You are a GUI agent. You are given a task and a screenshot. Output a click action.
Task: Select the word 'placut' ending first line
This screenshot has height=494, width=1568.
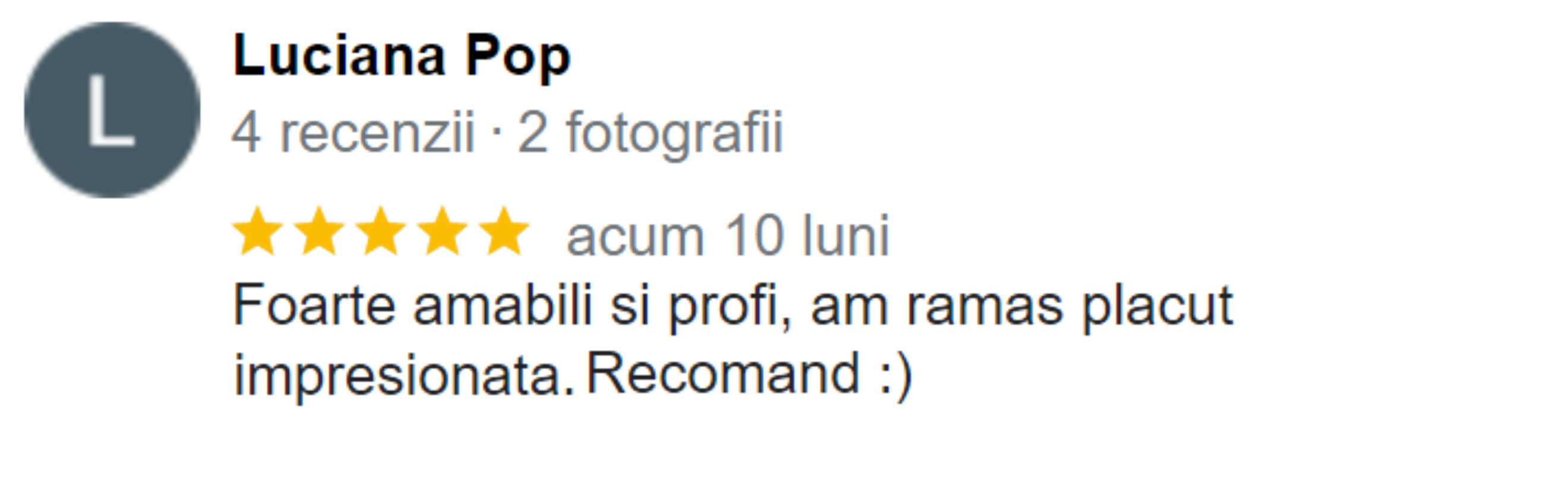pyautogui.click(x=1157, y=308)
